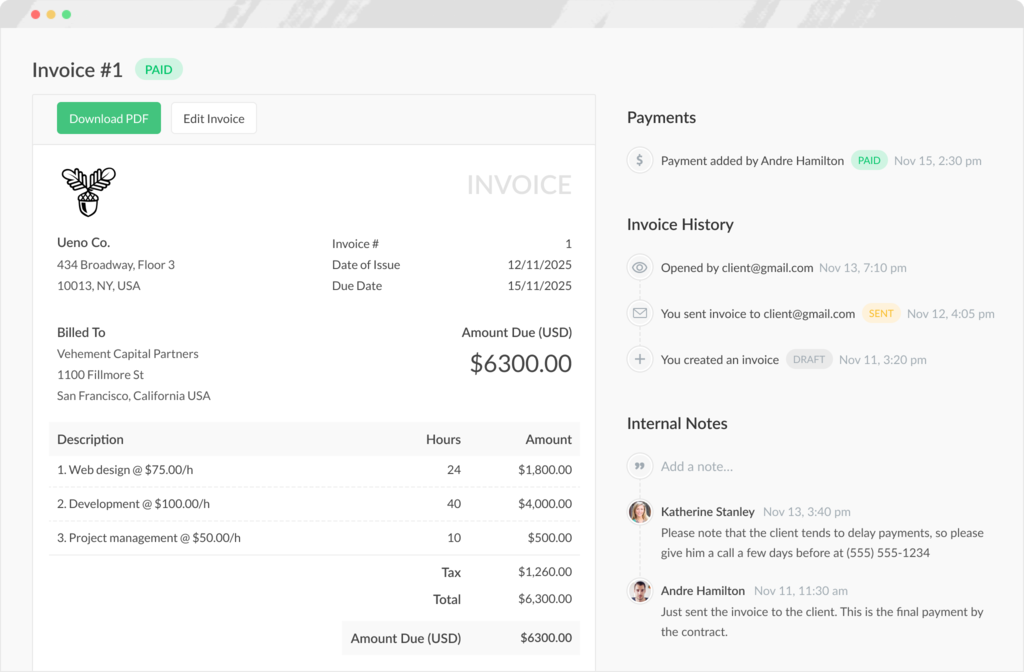Open Edit Invoice
The height and width of the screenshot is (672, 1024).
click(213, 117)
